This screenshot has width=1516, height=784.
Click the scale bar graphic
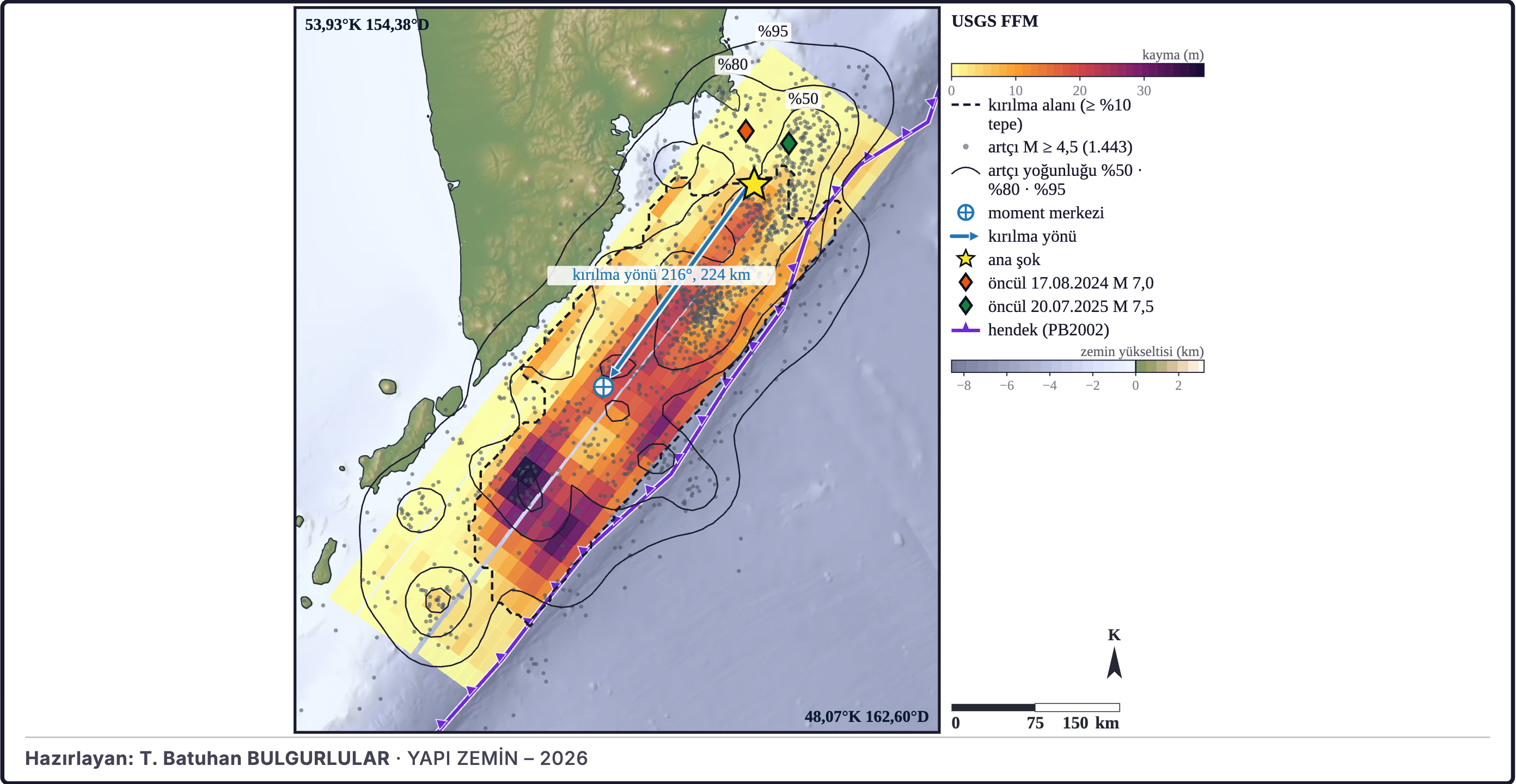point(1035,707)
